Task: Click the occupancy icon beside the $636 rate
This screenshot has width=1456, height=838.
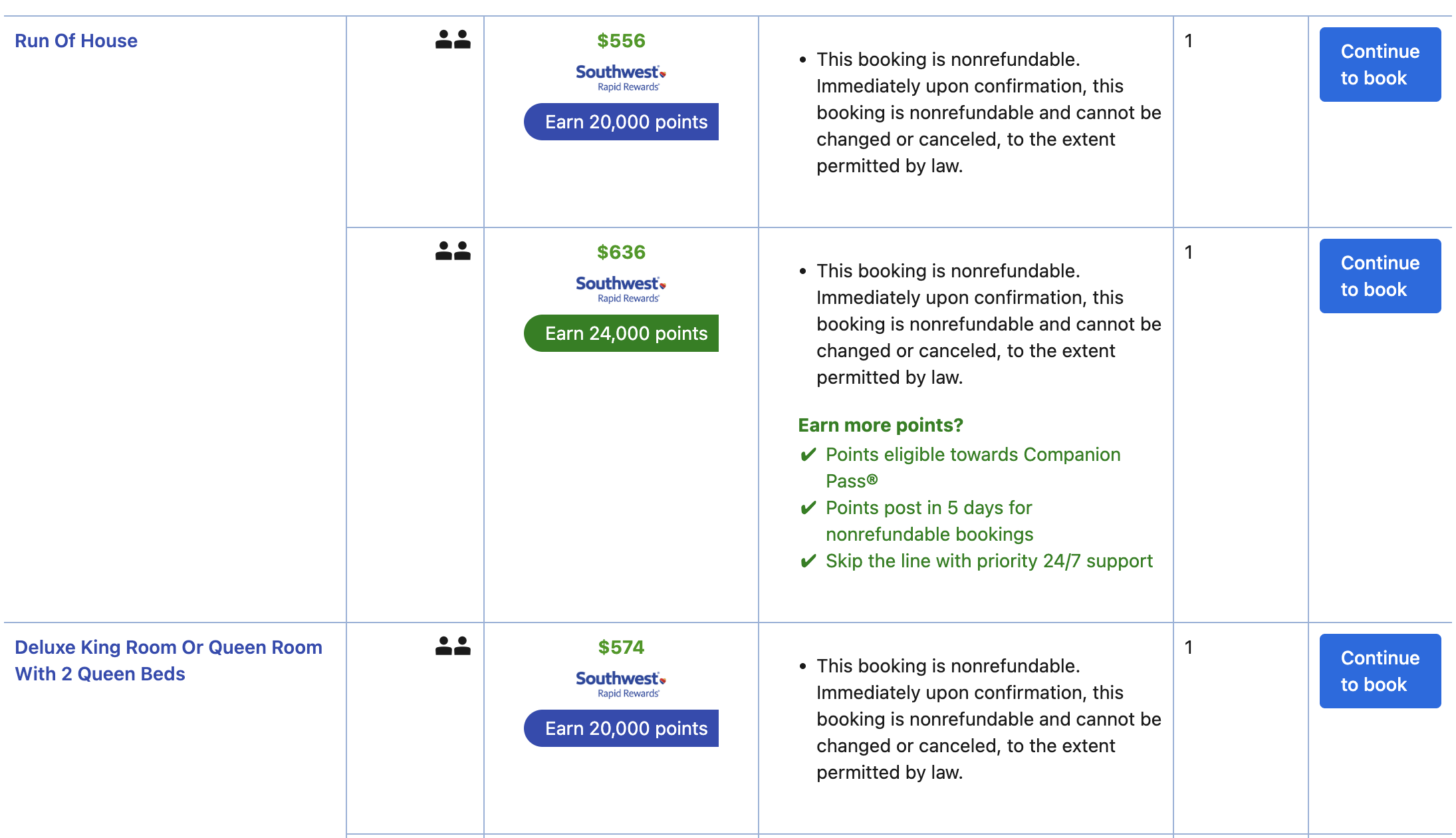Action: pyautogui.click(x=452, y=251)
